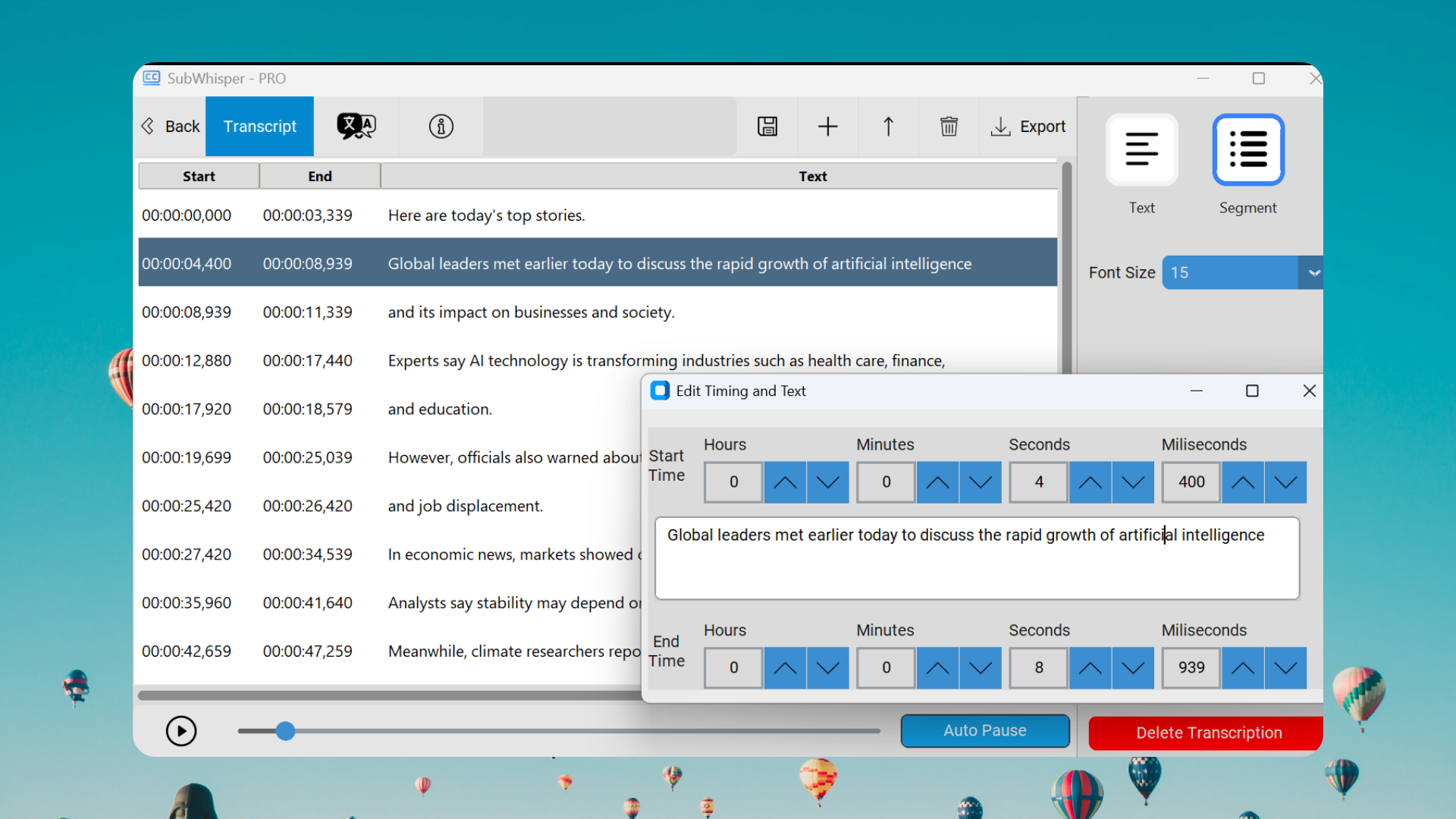The image size is (1456, 819).
Task: Go Back using the chevron button
Action: click(171, 127)
